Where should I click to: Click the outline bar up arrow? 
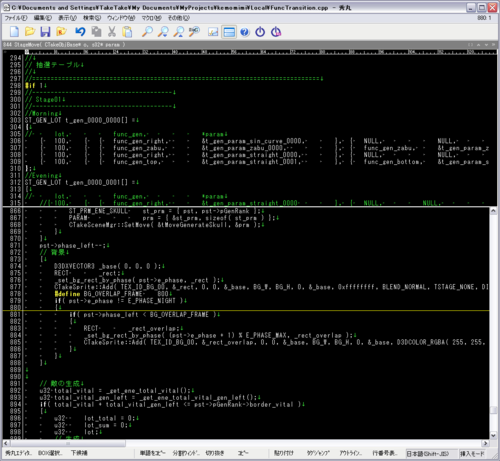click(479, 45)
